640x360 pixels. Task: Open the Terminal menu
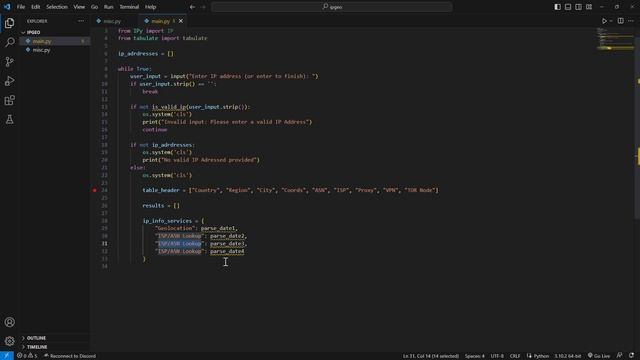coord(129,7)
